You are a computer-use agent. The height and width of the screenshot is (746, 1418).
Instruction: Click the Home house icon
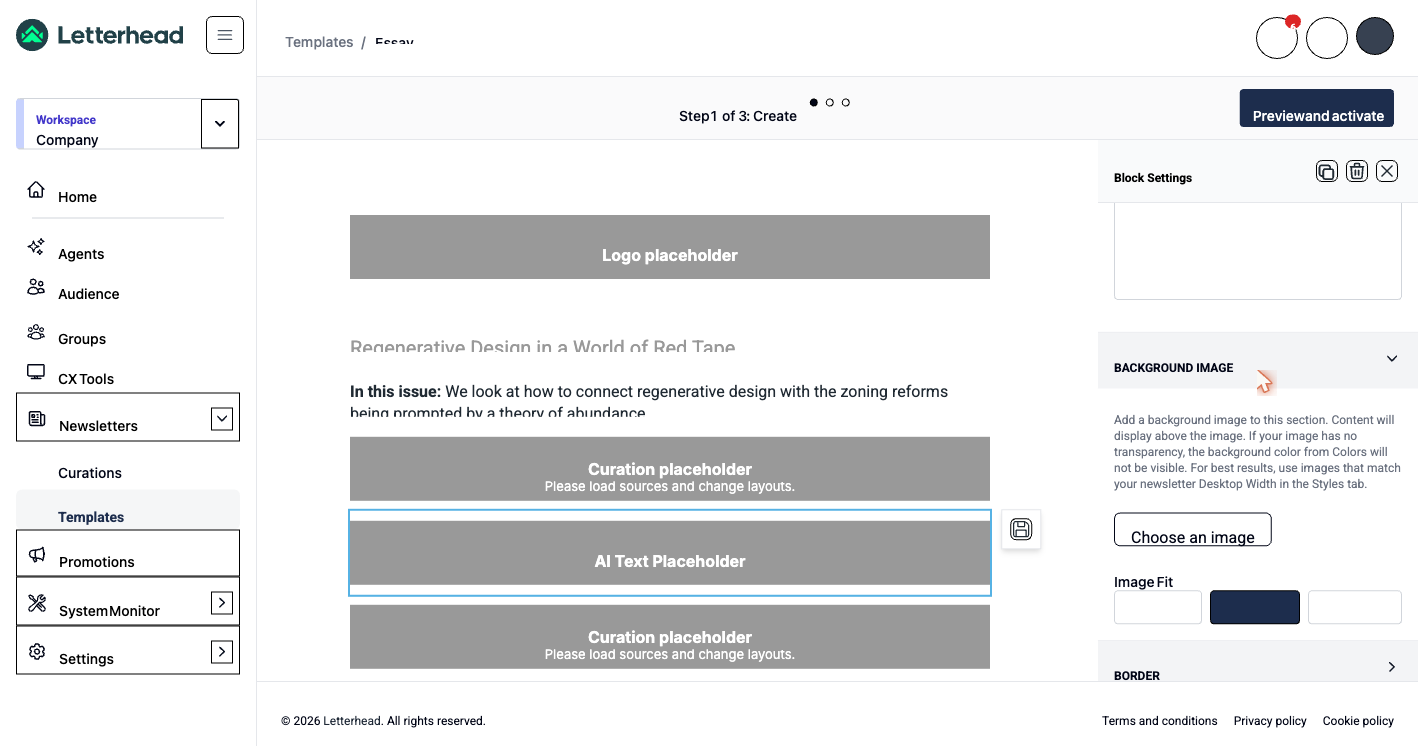point(36,190)
